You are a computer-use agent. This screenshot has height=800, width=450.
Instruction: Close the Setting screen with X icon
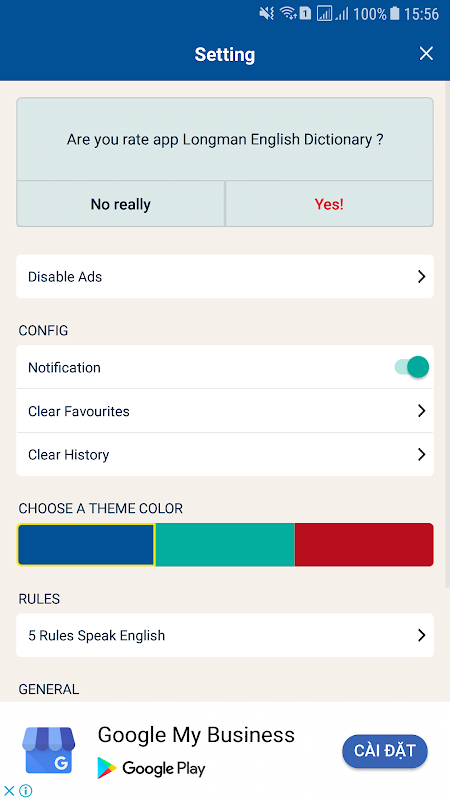click(426, 54)
